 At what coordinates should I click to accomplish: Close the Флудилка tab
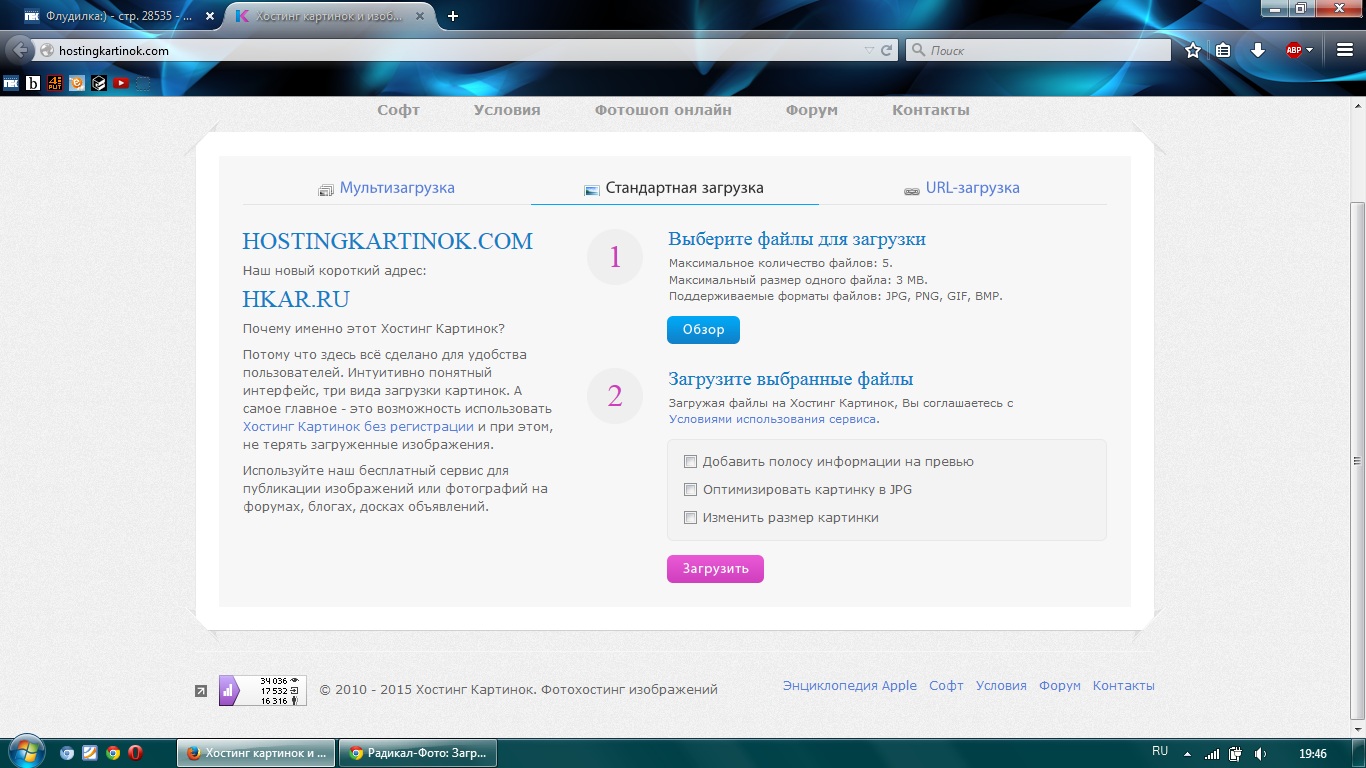point(209,16)
